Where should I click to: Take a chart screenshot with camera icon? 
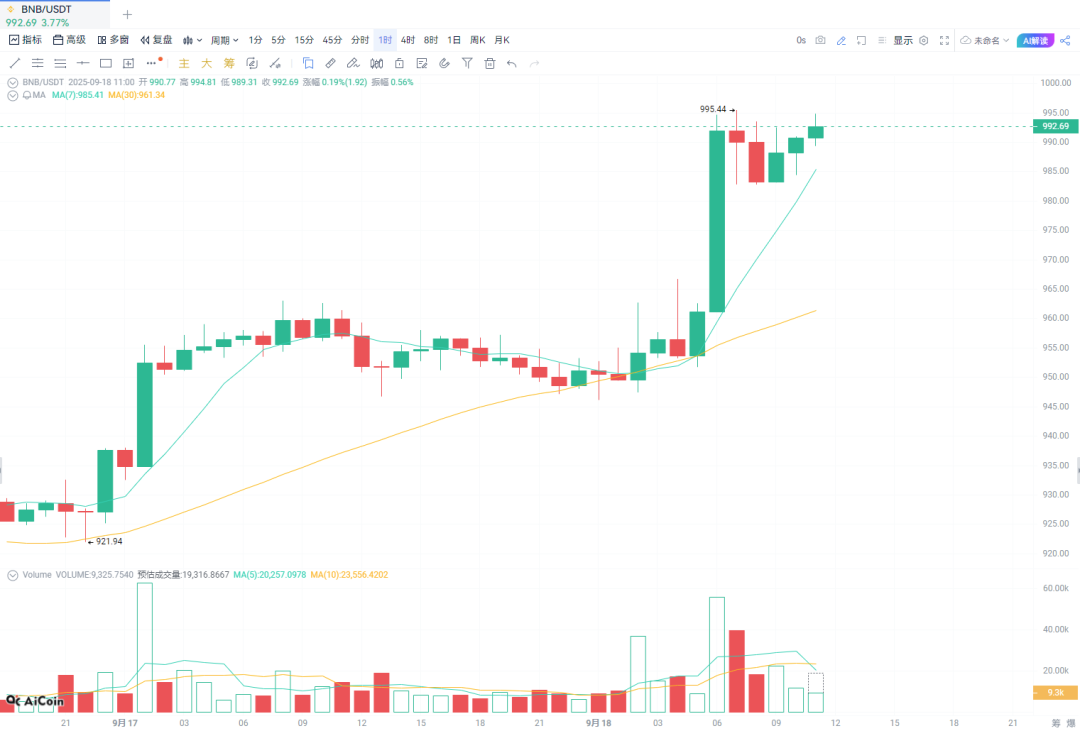pyautogui.click(x=820, y=40)
